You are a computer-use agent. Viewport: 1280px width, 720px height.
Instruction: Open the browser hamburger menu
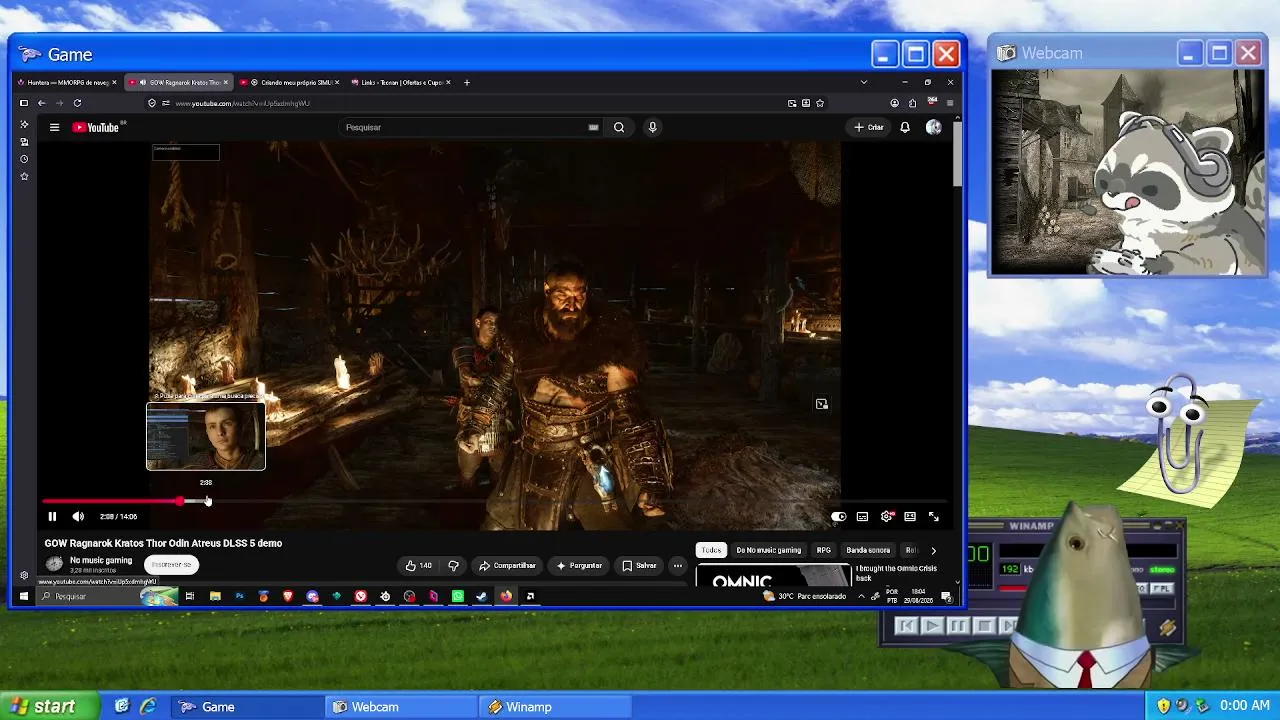pyautogui.click(x=950, y=103)
